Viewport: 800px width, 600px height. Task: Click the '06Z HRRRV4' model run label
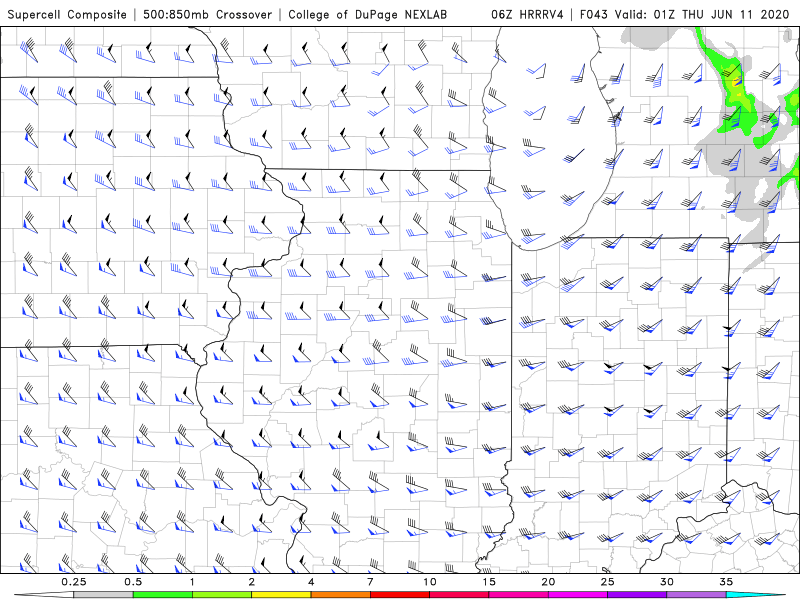point(527,15)
